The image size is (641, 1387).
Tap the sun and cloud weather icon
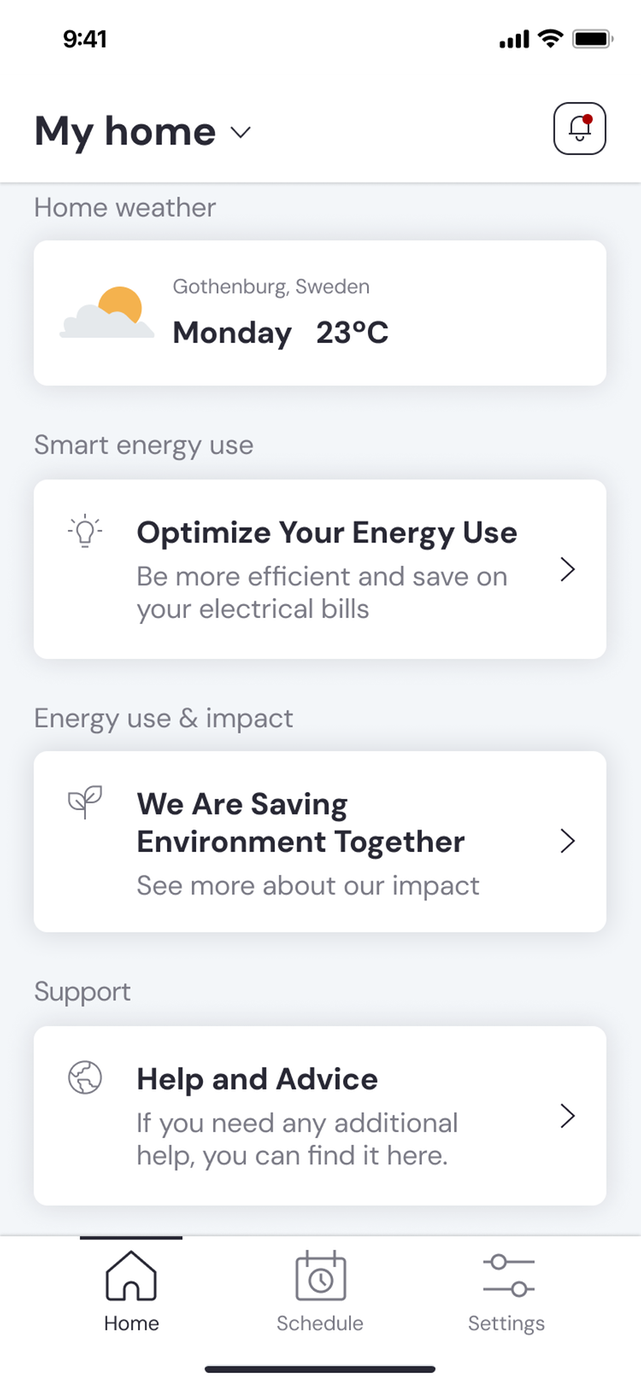(107, 313)
